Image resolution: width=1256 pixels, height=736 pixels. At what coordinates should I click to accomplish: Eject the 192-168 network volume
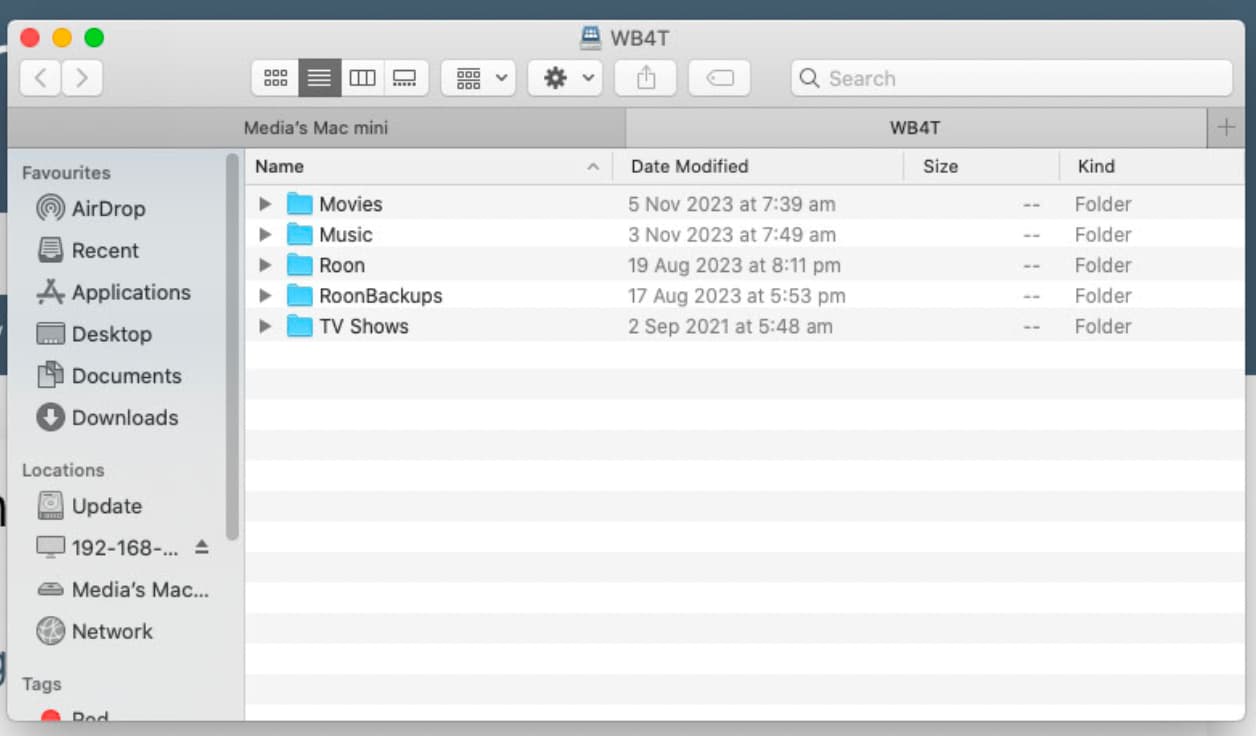[202, 547]
